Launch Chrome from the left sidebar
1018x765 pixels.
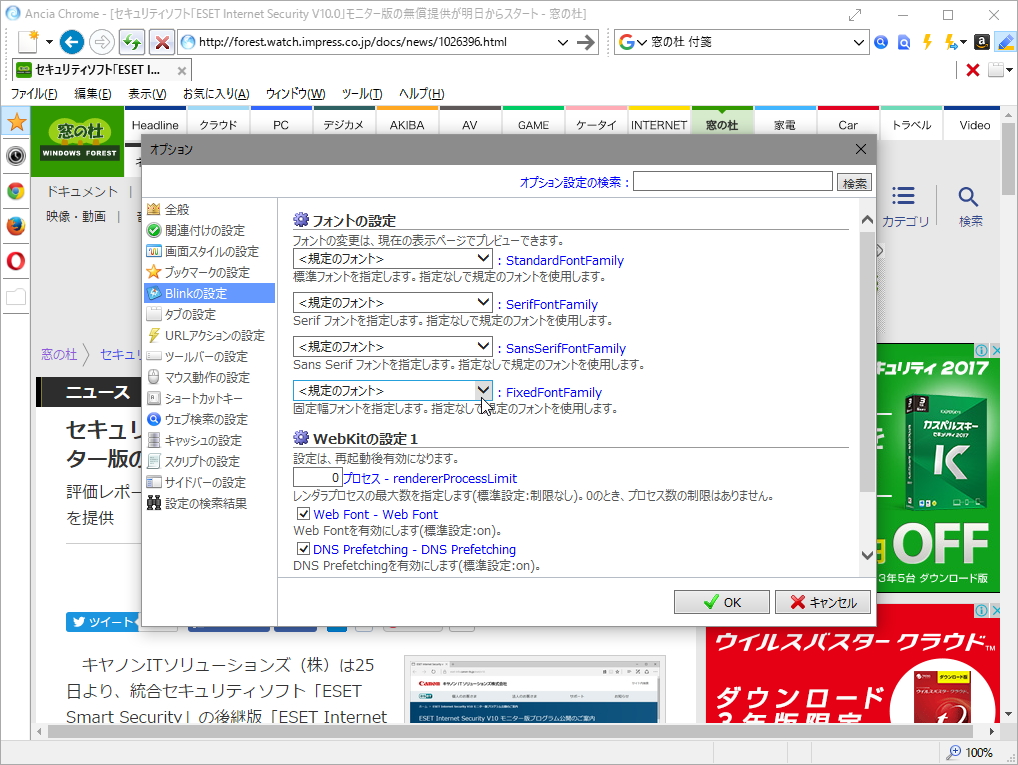tap(15, 191)
